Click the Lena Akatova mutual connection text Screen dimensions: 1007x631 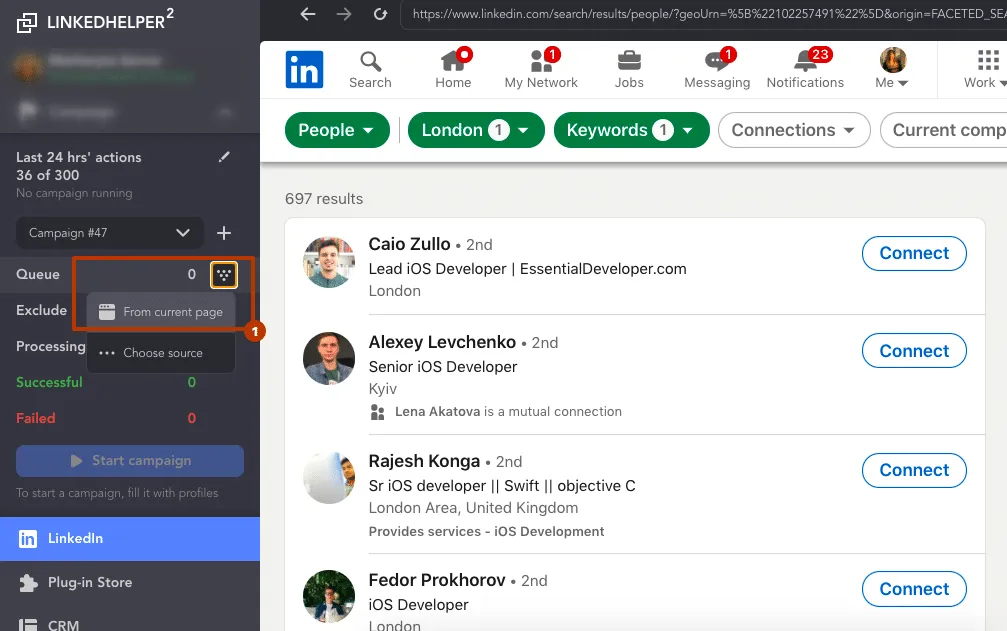508,412
